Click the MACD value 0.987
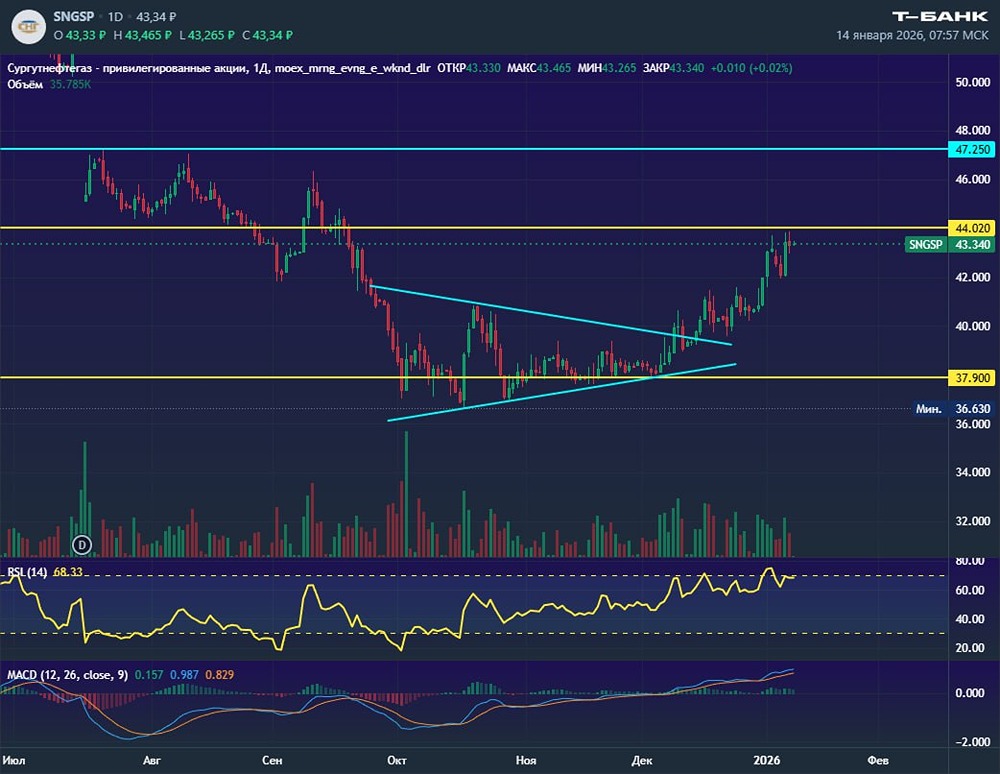The width and height of the screenshot is (1000, 774). coord(184,675)
